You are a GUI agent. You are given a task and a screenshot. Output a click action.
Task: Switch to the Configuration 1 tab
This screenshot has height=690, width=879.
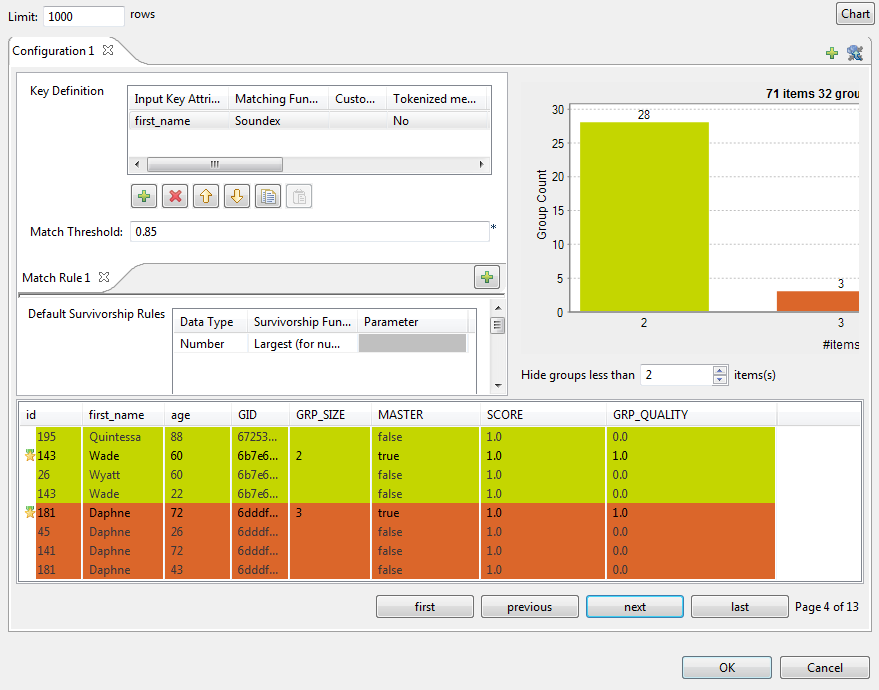coord(53,50)
